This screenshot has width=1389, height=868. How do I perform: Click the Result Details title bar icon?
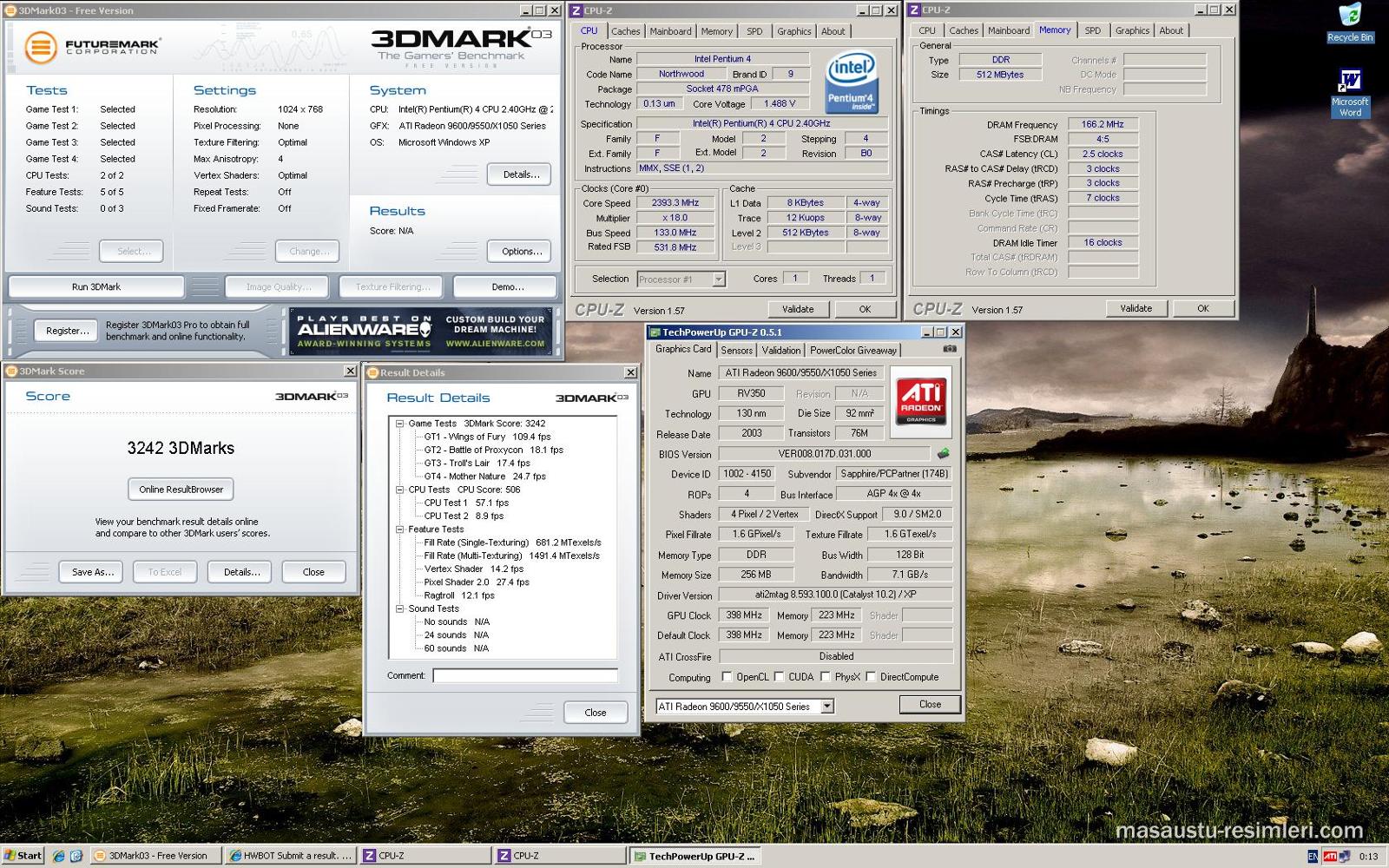(373, 372)
